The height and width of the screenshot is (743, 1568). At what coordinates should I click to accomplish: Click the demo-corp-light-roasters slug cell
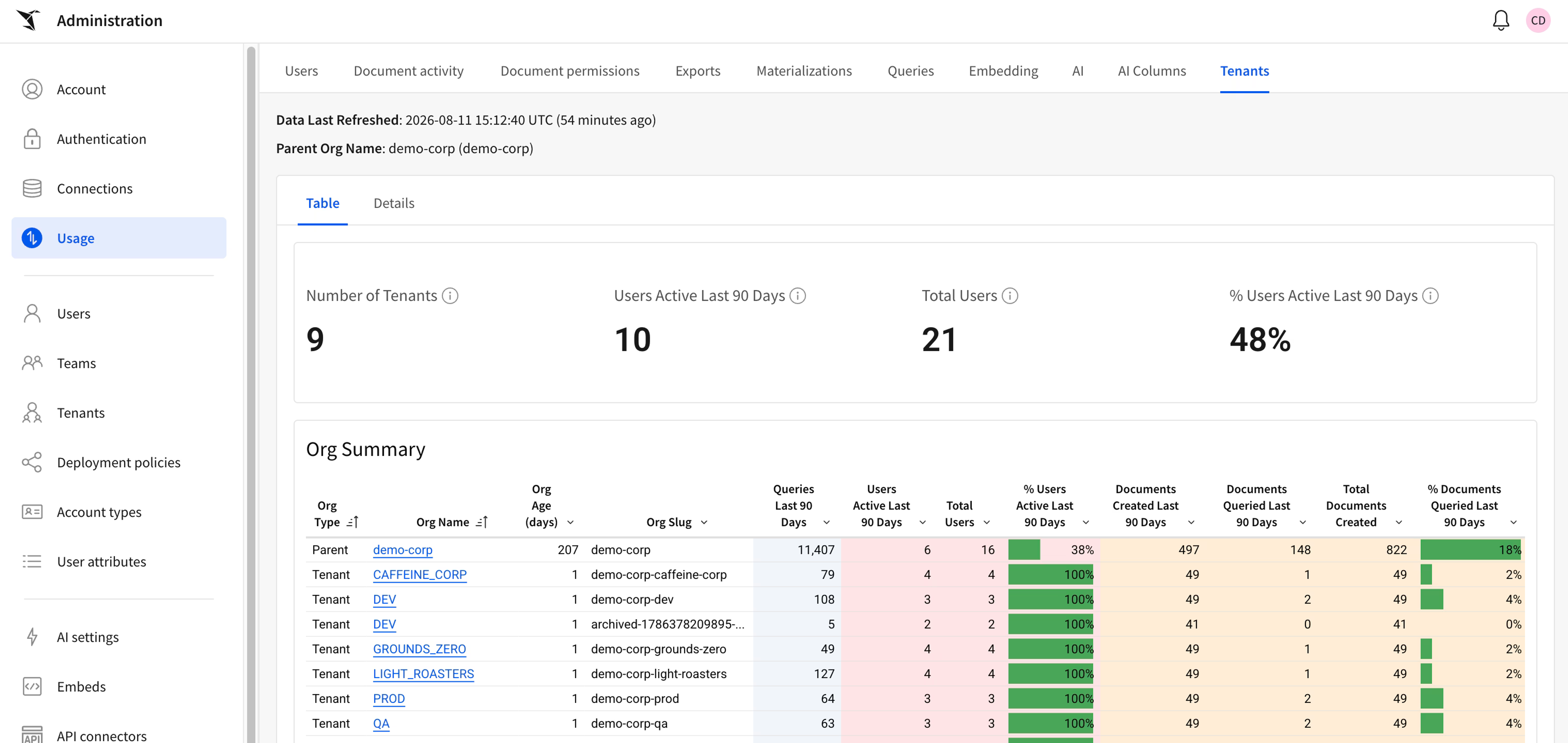[x=659, y=674]
